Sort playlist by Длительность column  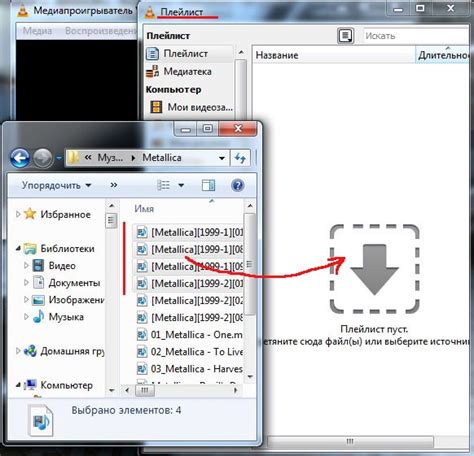442,55
